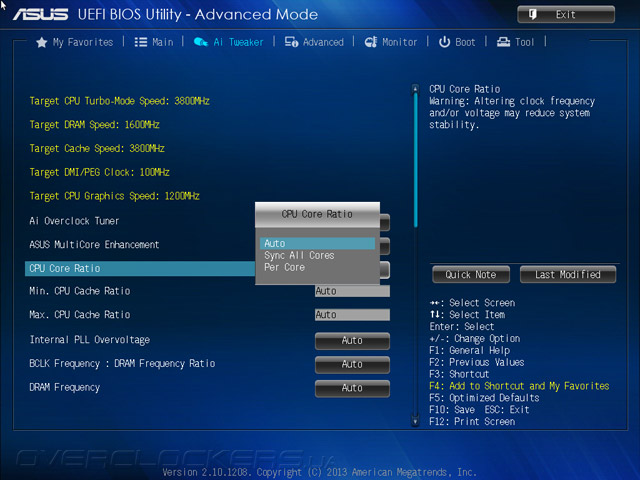The height and width of the screenshot is (480, 640).
Task: Click the Monitor gauge icon
Action: 371,42
